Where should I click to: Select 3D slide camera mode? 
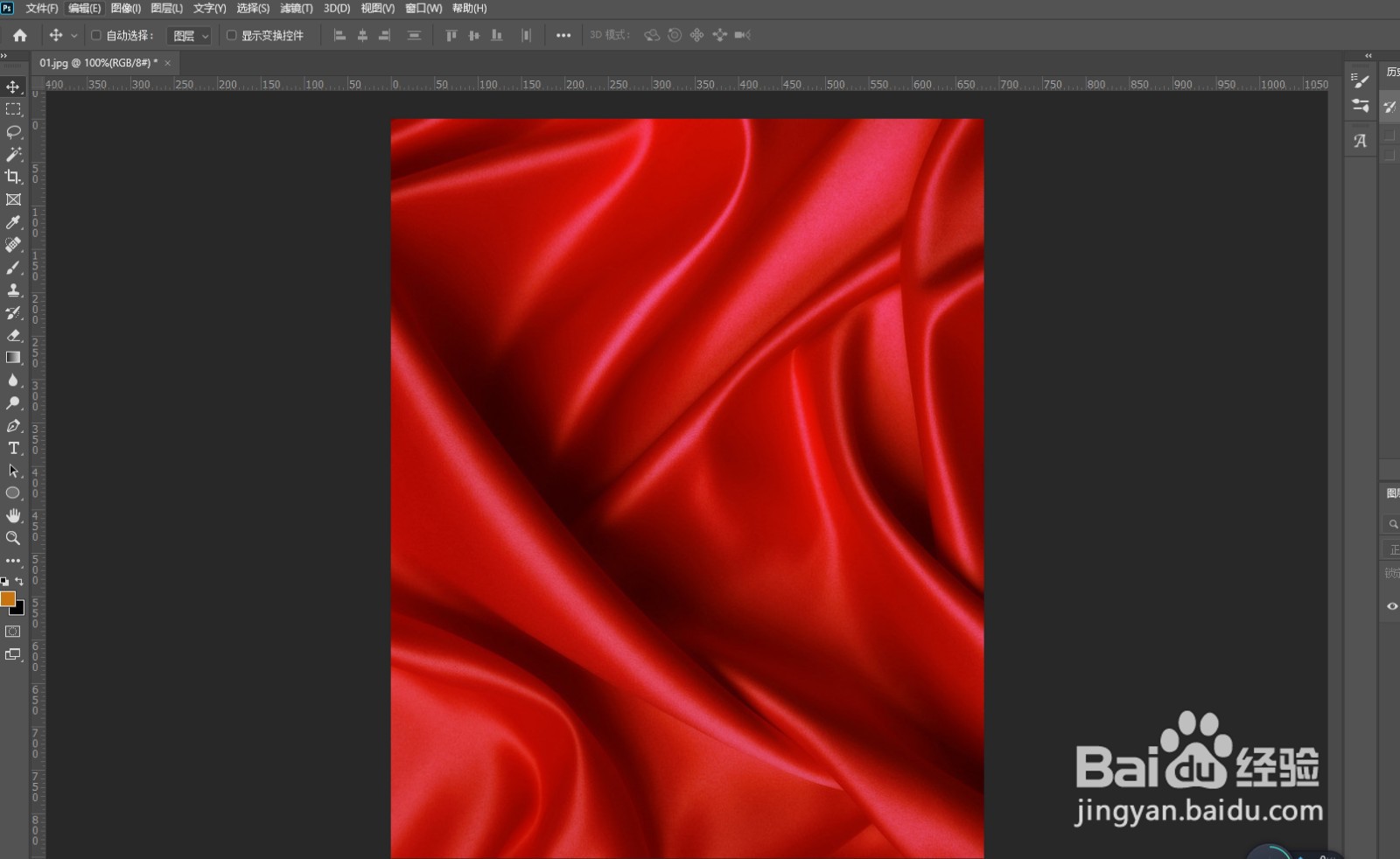click(720, 35)
